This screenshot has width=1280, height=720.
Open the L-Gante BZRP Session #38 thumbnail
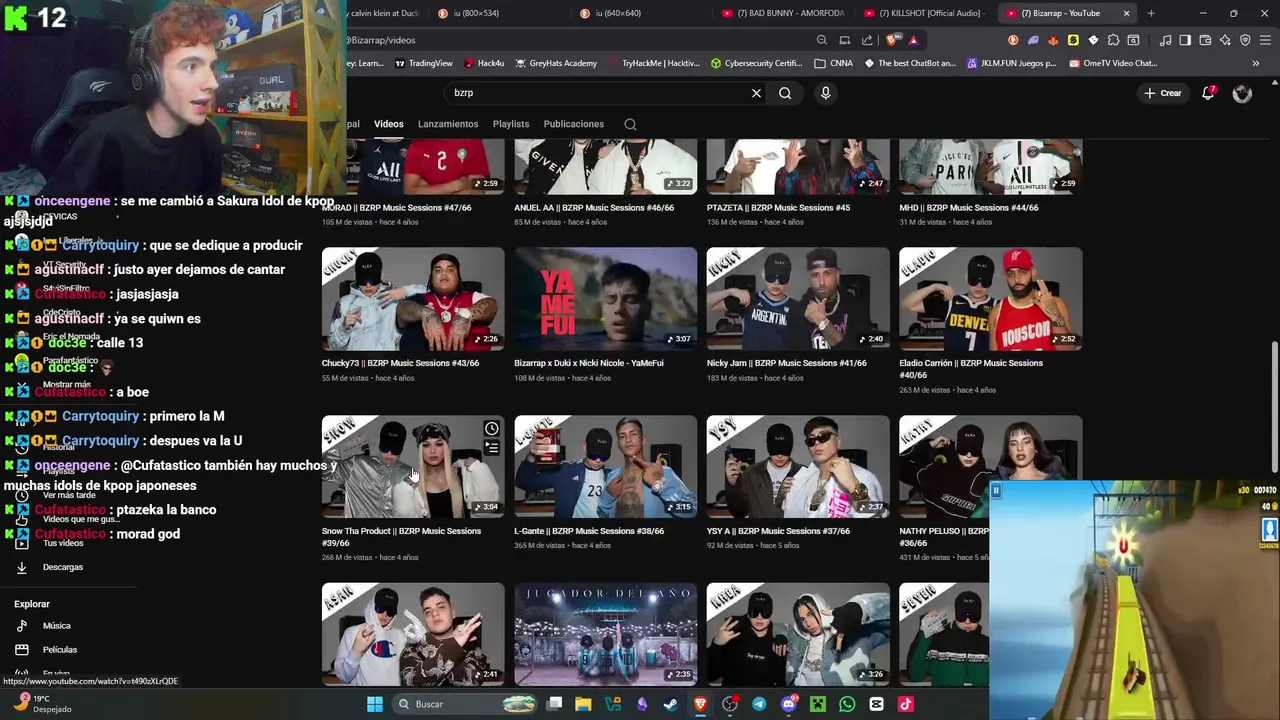point(606,467)
